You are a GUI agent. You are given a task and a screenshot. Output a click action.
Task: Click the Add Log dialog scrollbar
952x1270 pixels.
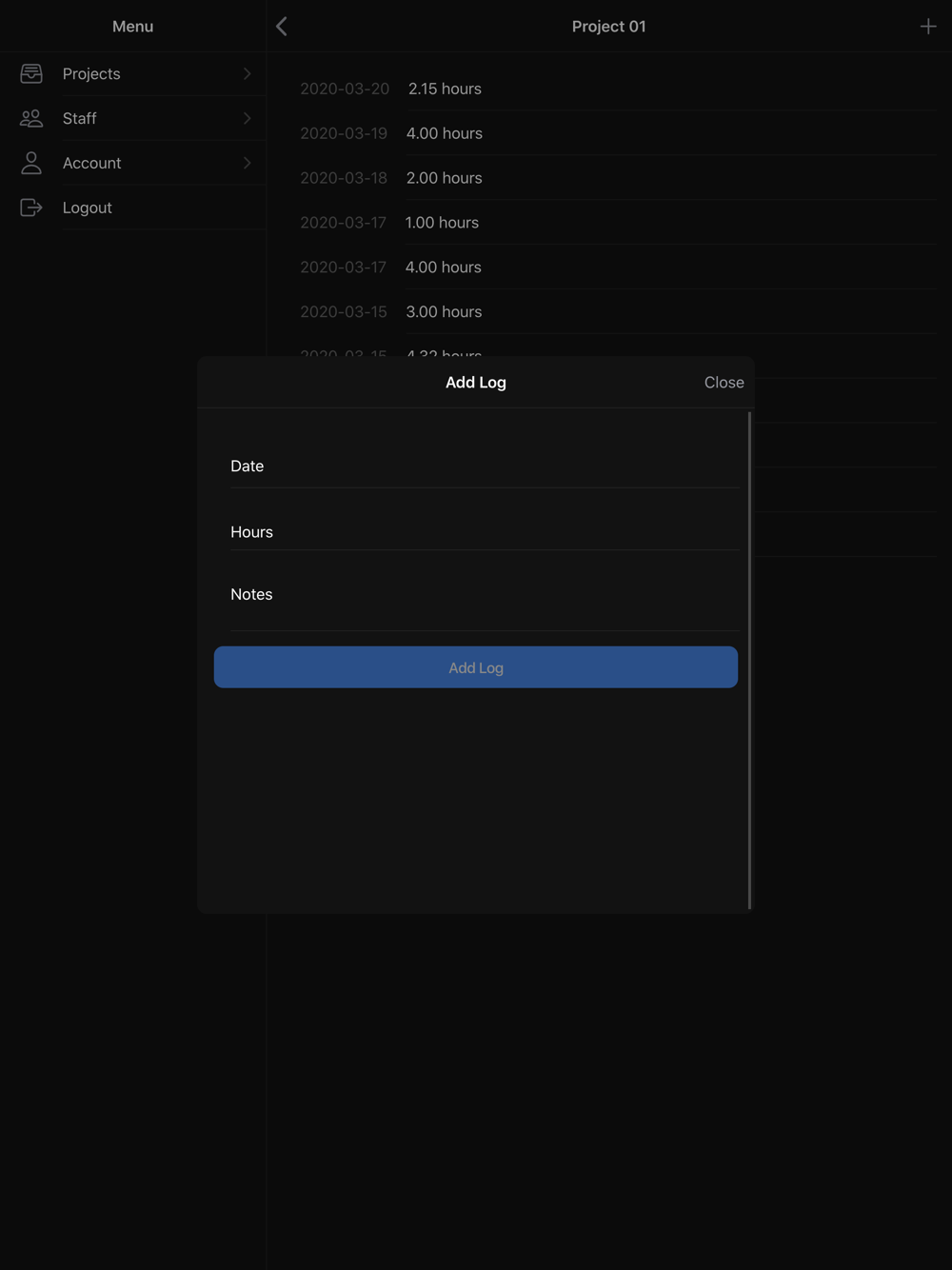pos(750,661)
